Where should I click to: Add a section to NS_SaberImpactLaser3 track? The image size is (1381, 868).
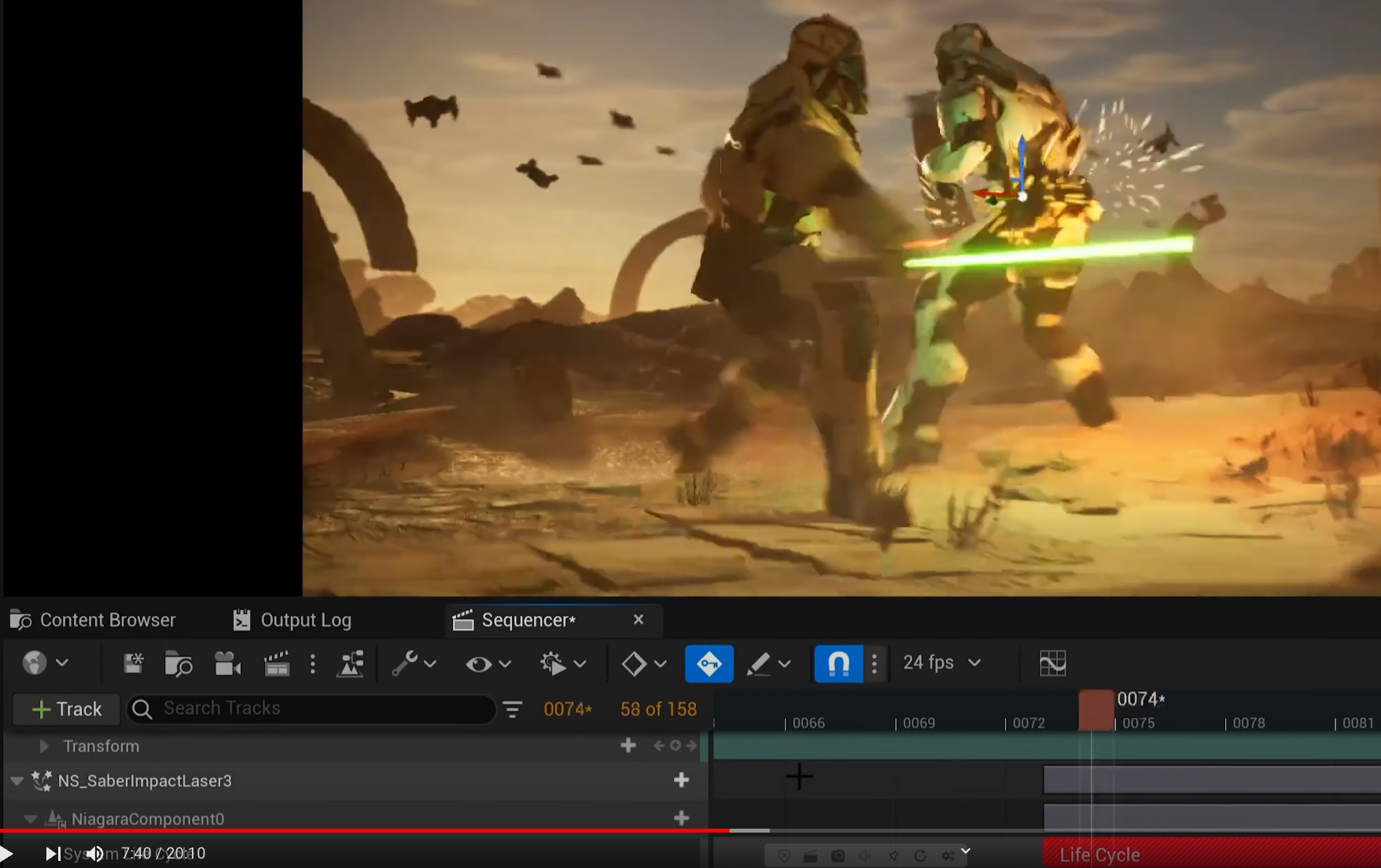pyautogui.click(x=681, y=780)
